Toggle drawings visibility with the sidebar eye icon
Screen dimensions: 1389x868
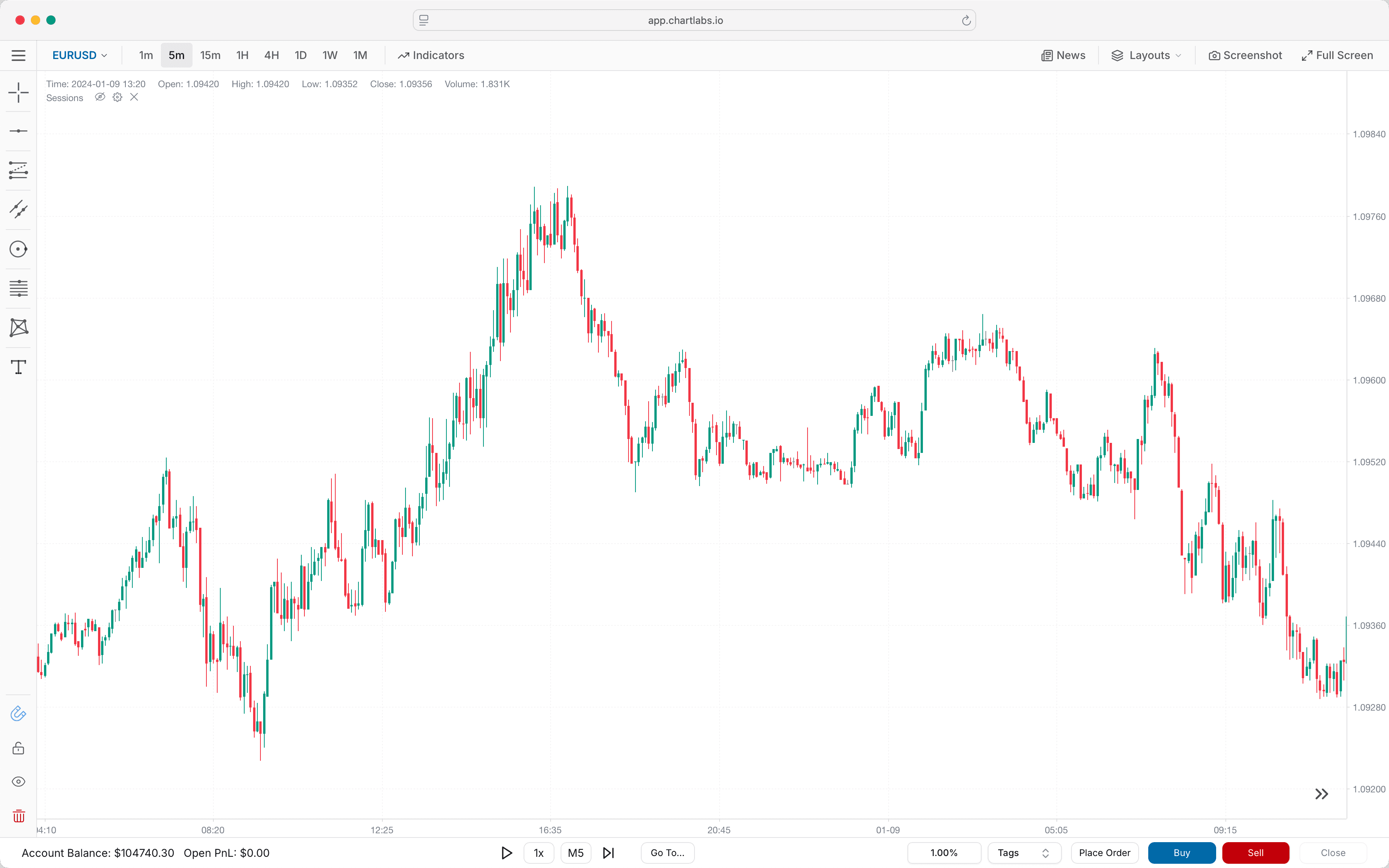pos(19,781)
